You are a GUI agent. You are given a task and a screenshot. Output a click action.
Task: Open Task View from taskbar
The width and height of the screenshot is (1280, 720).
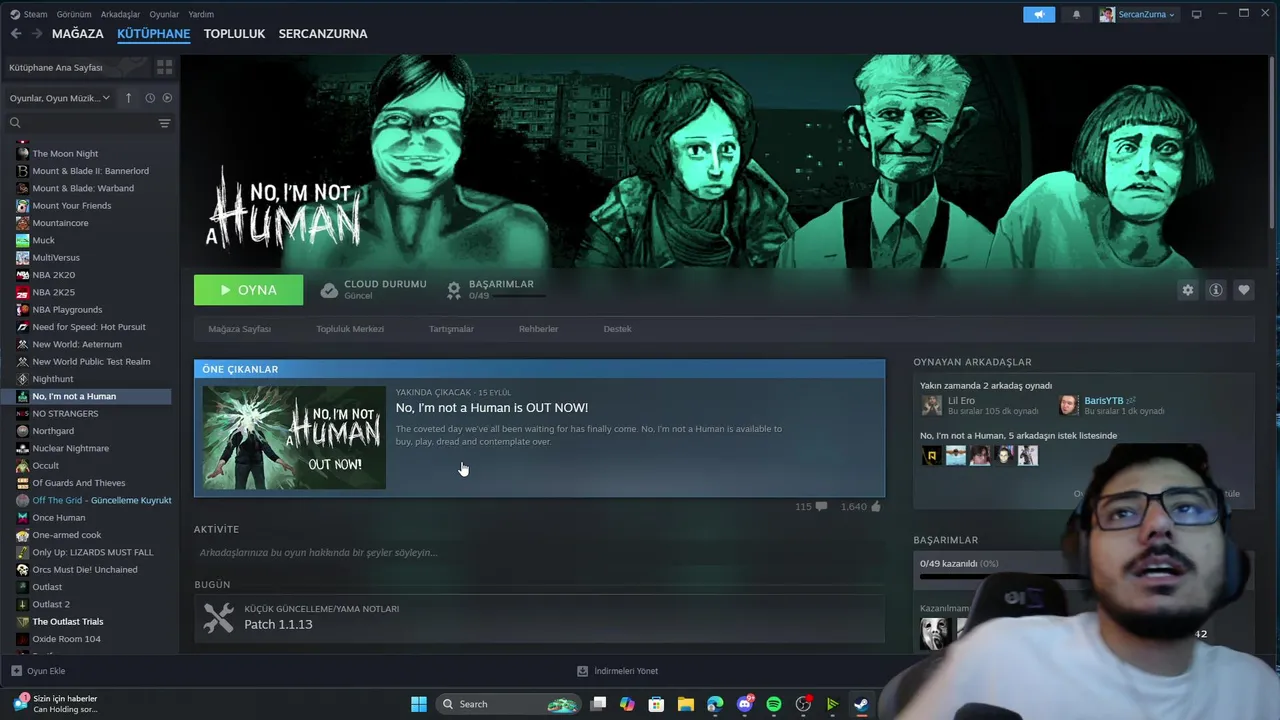[x=598, y=704]
